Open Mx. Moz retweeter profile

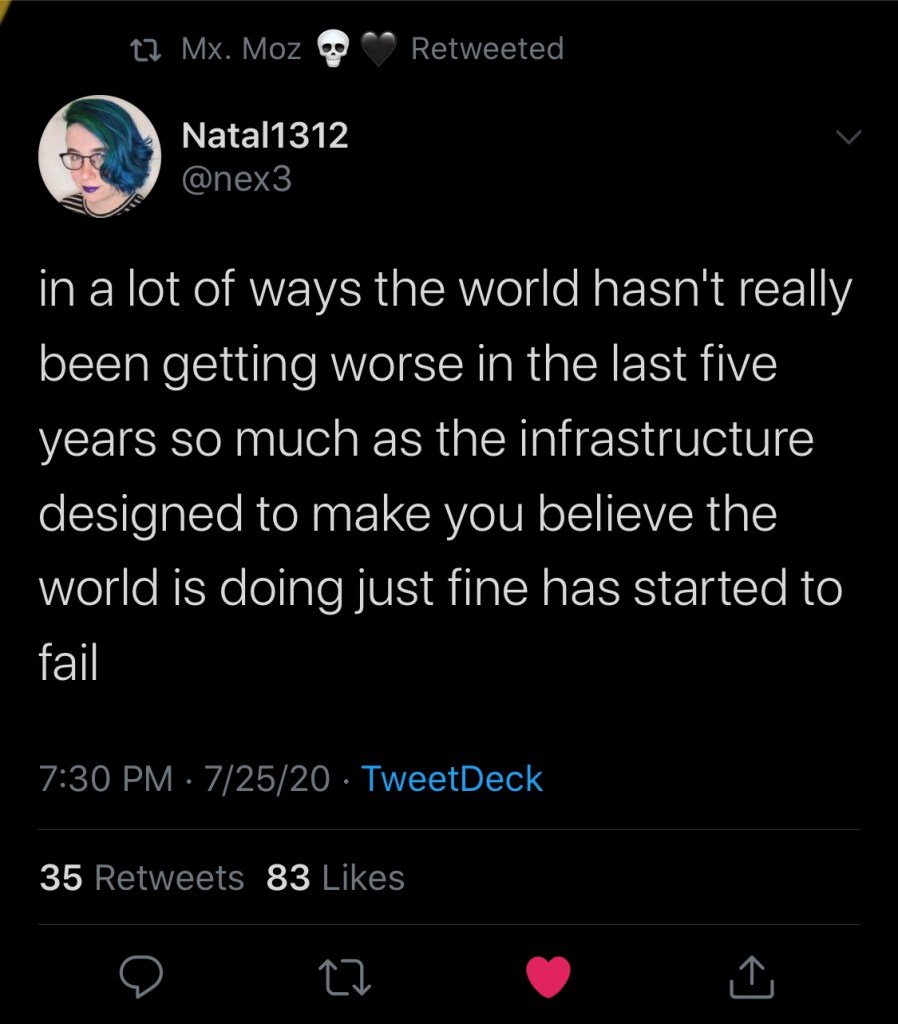[241, 48]
